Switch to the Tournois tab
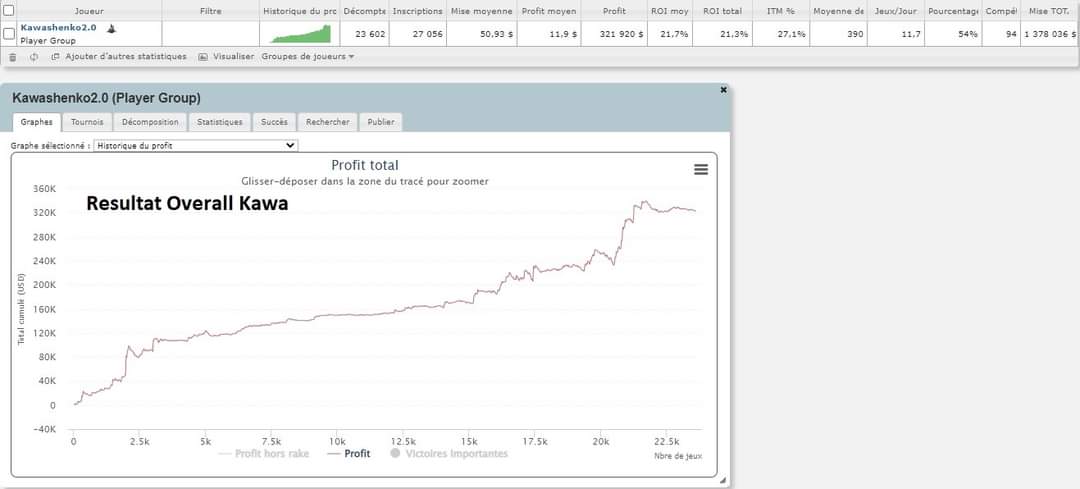 click(86, 122)
